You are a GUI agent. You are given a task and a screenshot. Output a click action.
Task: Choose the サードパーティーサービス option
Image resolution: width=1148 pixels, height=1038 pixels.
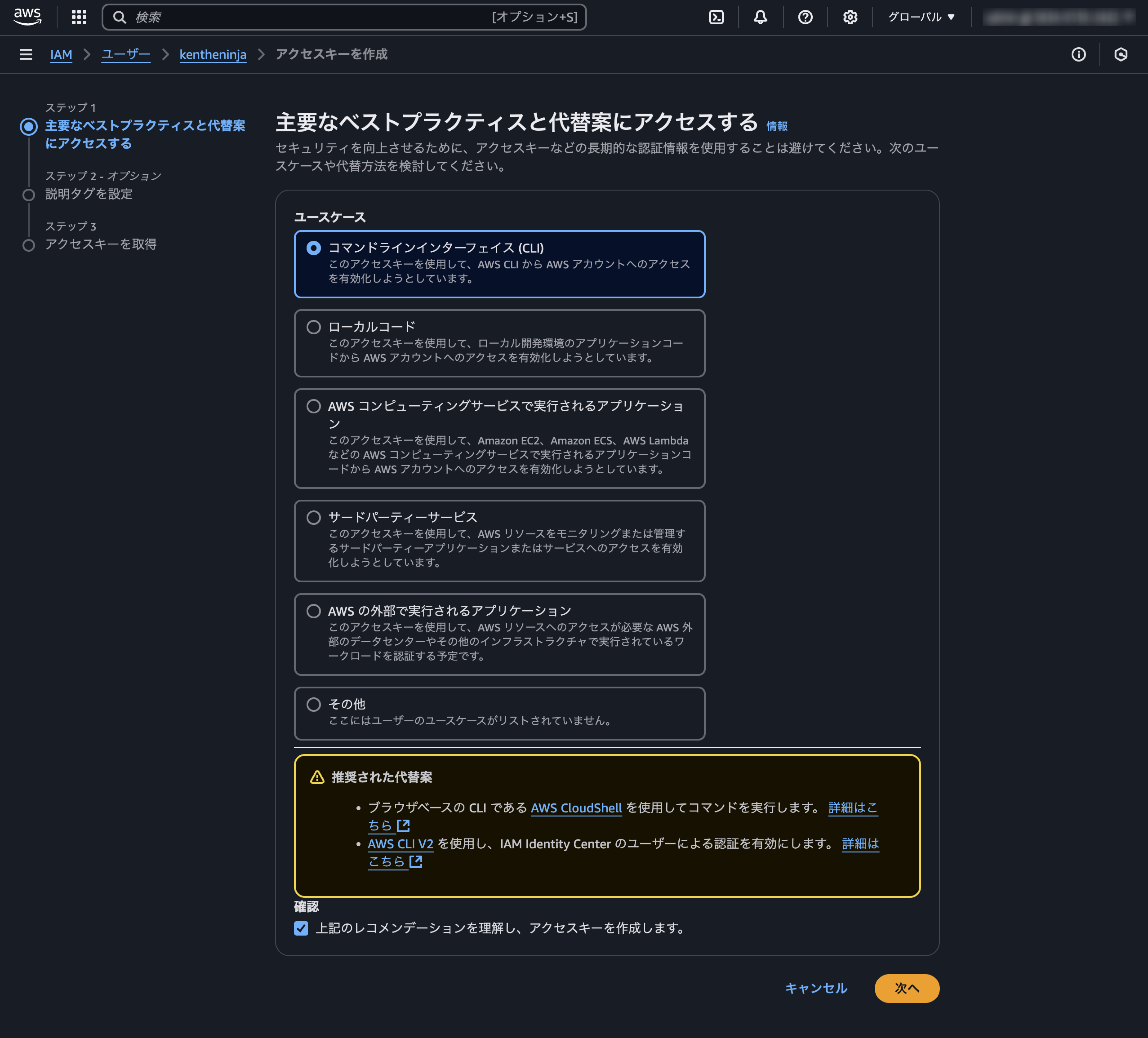point(313,518)
